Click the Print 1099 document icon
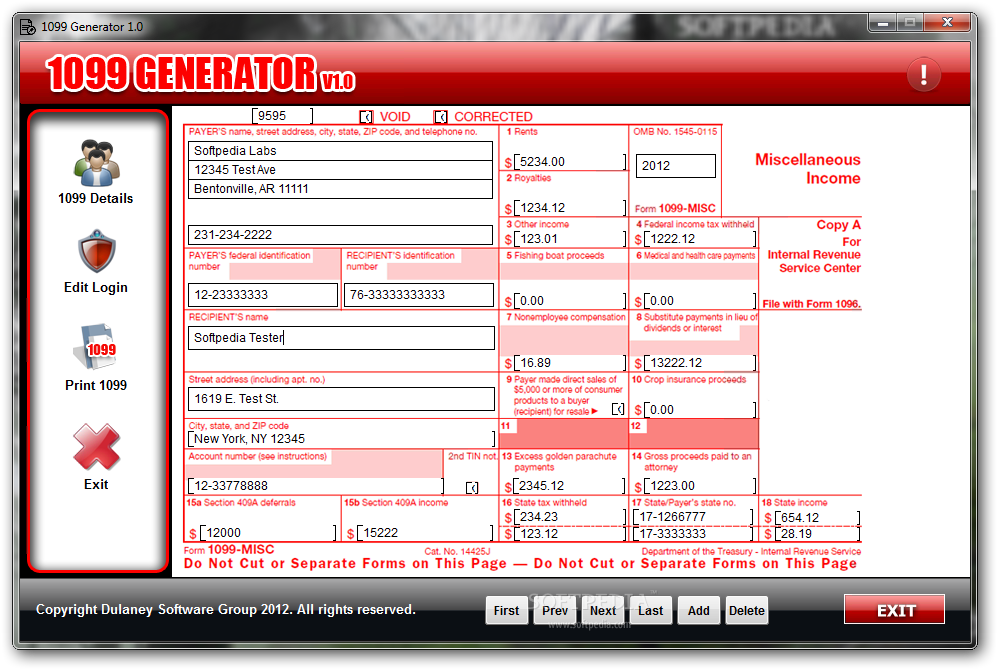The width and height of the screenshot is (998, 670). 95,347
